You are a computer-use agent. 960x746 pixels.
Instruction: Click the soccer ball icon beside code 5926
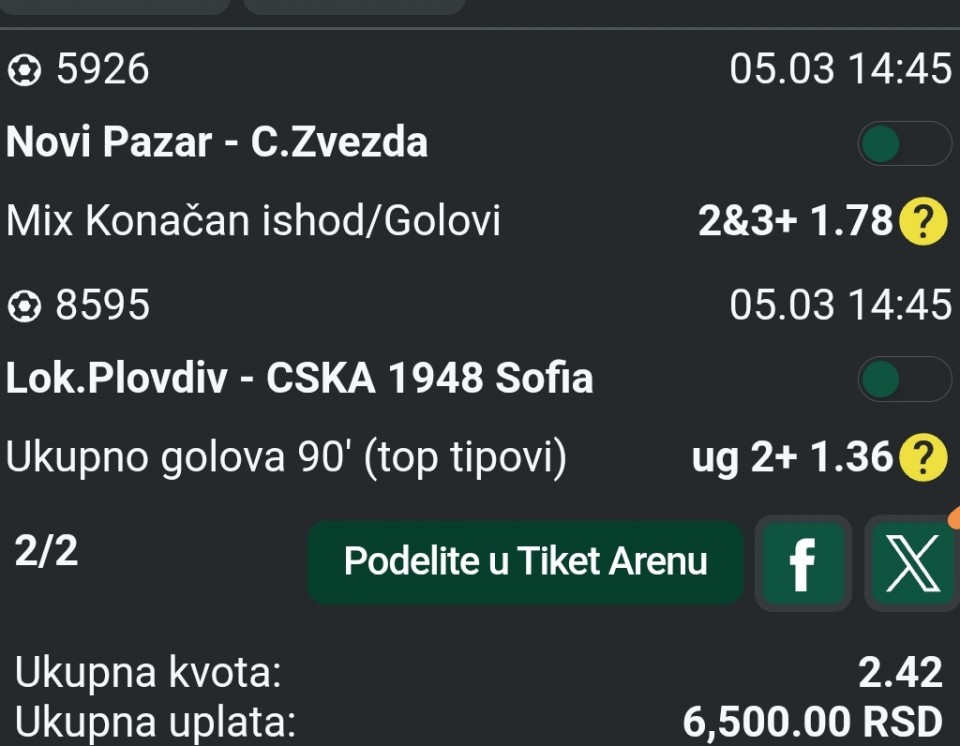[23, 70]
